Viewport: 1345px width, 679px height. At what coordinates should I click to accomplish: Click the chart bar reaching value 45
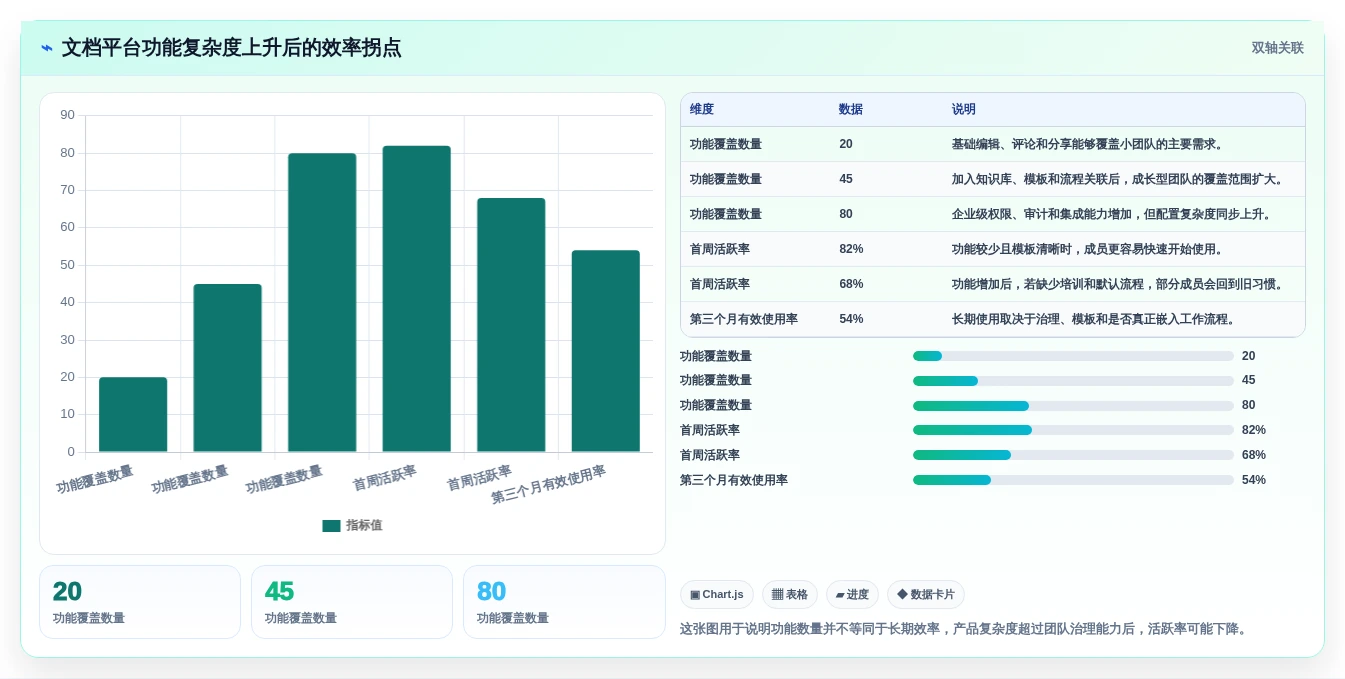(x=227, y=368)
